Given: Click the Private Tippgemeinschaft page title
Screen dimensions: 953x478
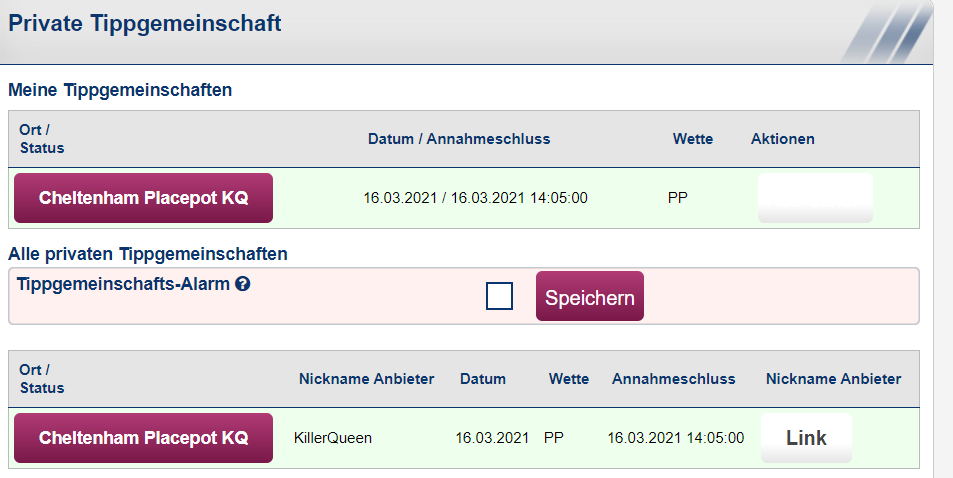Looking at the screenshot, I should [x=145, y=23].
